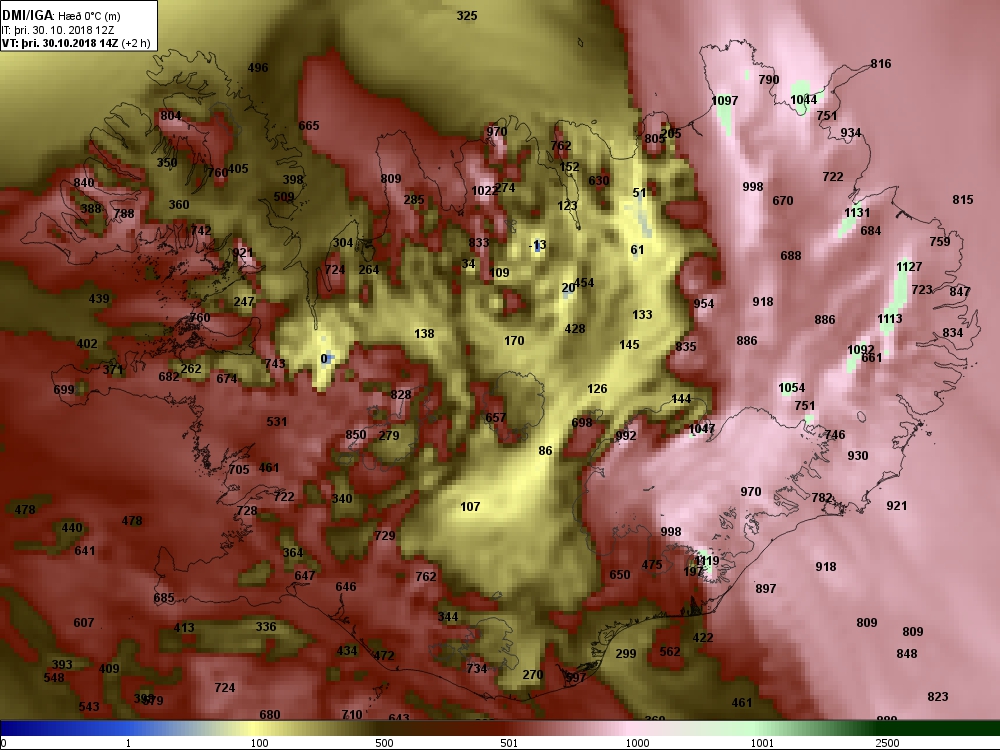
Task: Click the map value 531
Action: pos(277,421)
